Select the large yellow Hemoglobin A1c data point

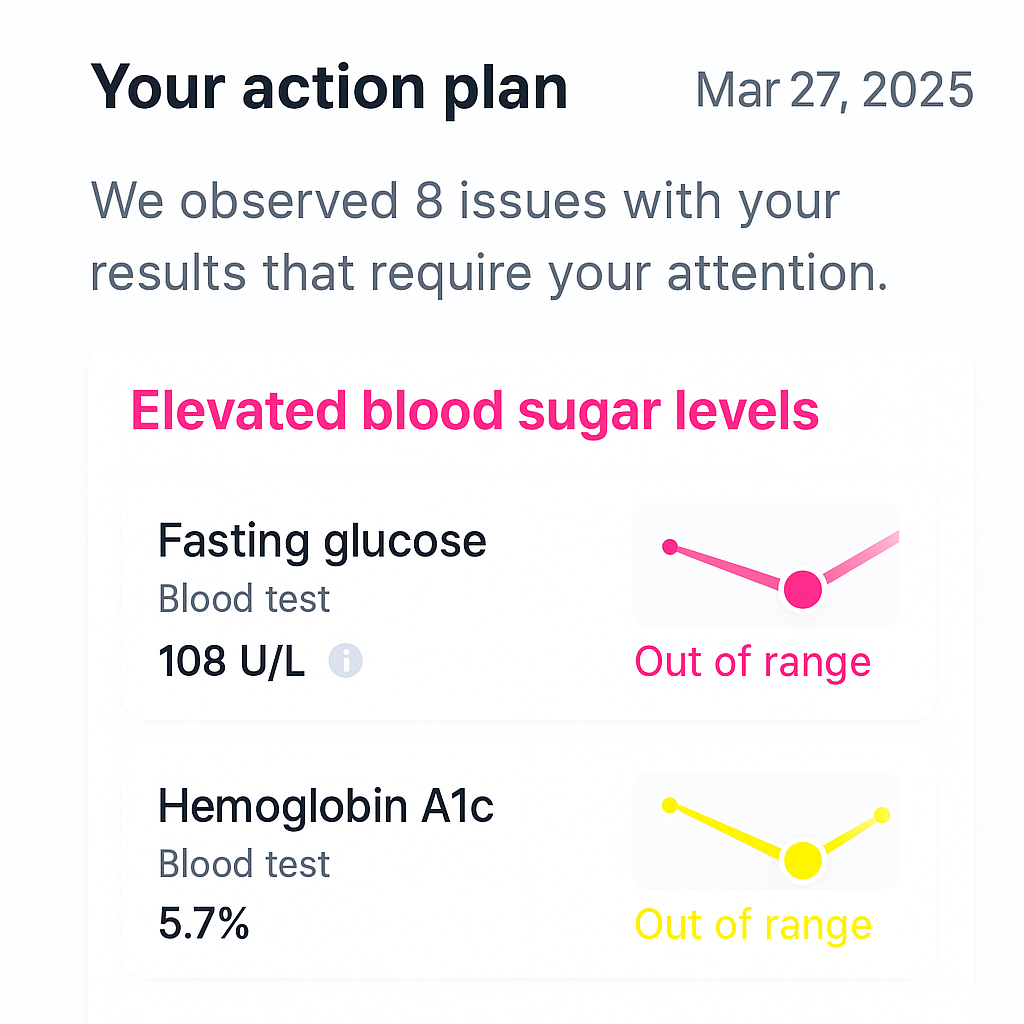tap(803, 861)
